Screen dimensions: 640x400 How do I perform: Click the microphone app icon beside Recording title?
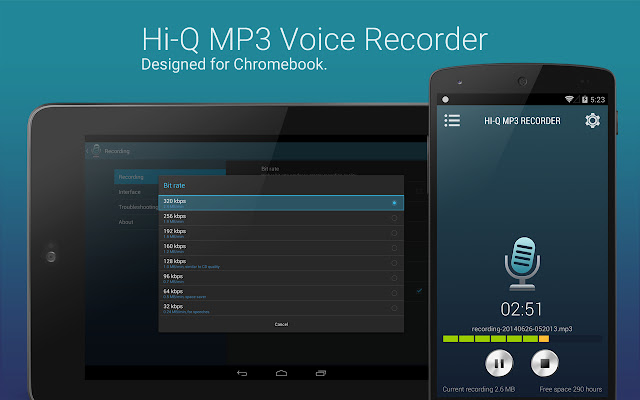point(96,150)
